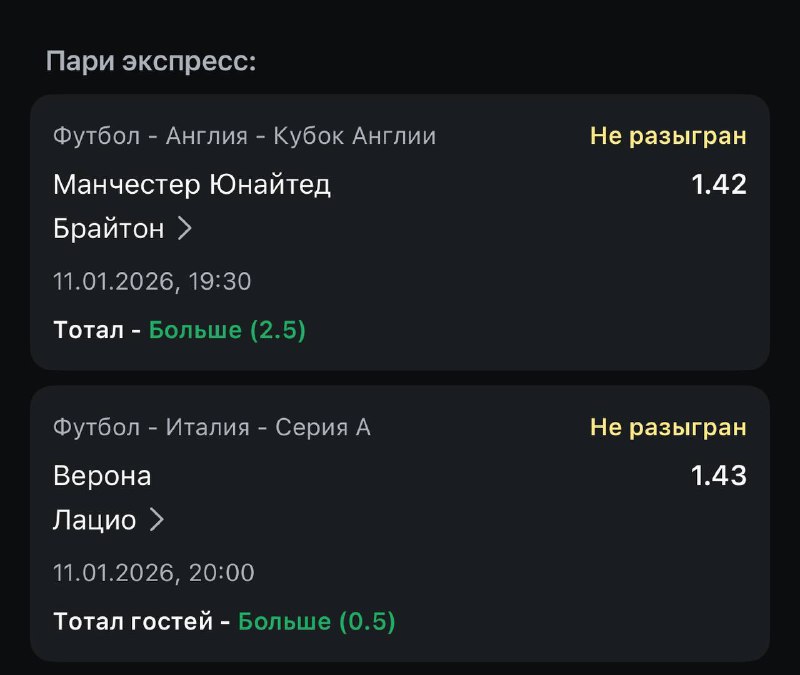Click the 'Больше (0.5)' bet outcome
The height and width of the screenshot is (675, 800).
pyautogui.click(x=317, y=621)
